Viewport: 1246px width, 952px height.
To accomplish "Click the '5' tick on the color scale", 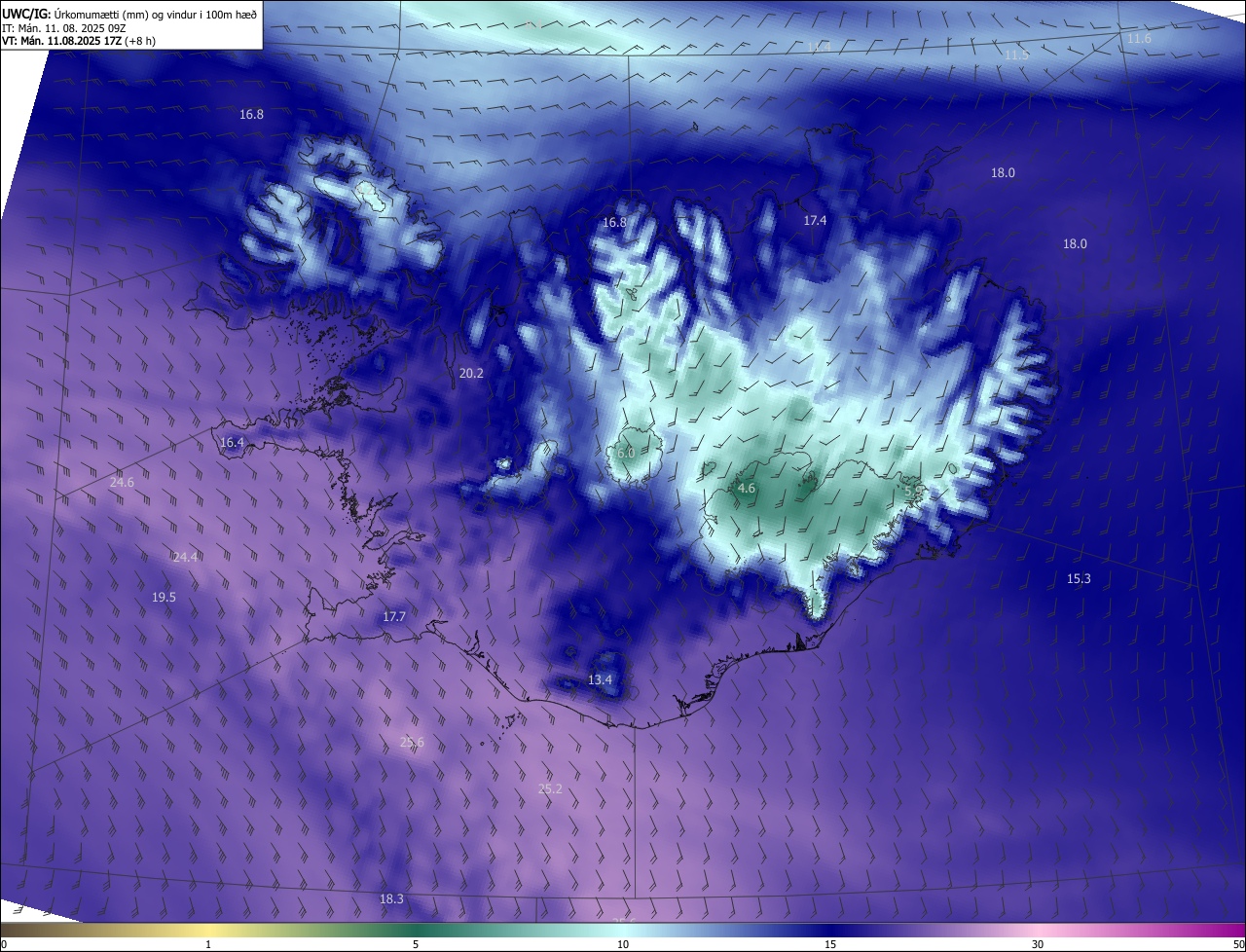I will [x=416, y=944].
